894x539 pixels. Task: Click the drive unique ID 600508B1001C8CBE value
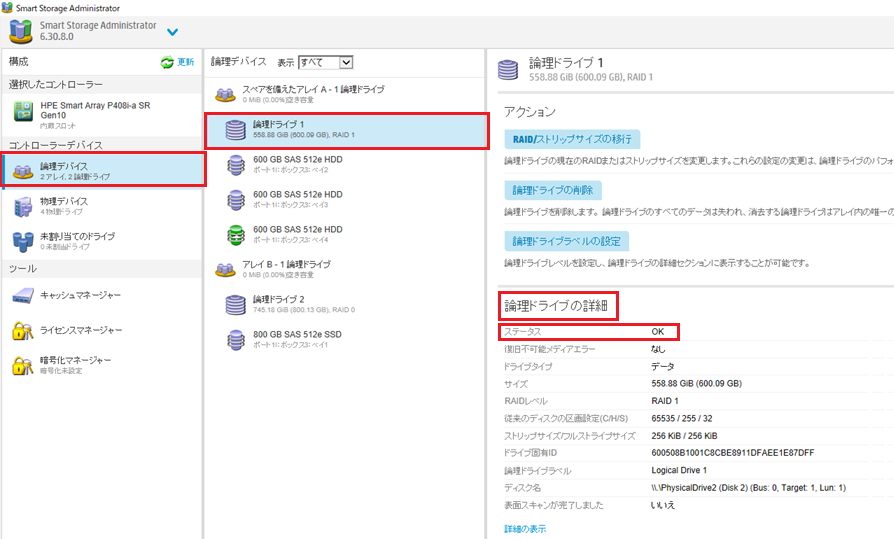(x=733, y=453)
